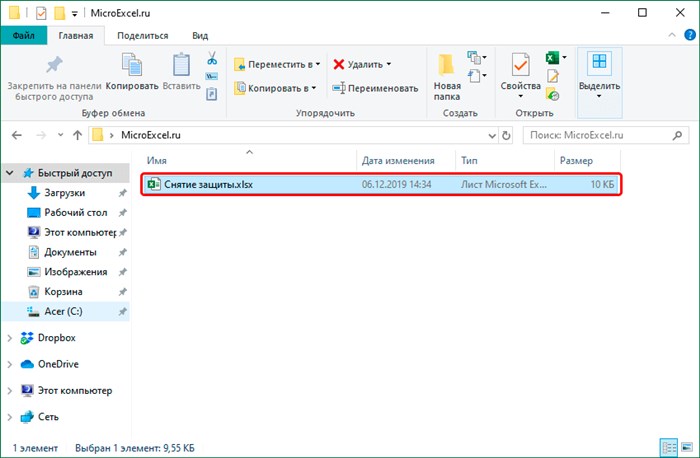
Task: Expand the OneDrive tree node
Action: (9, 365)
